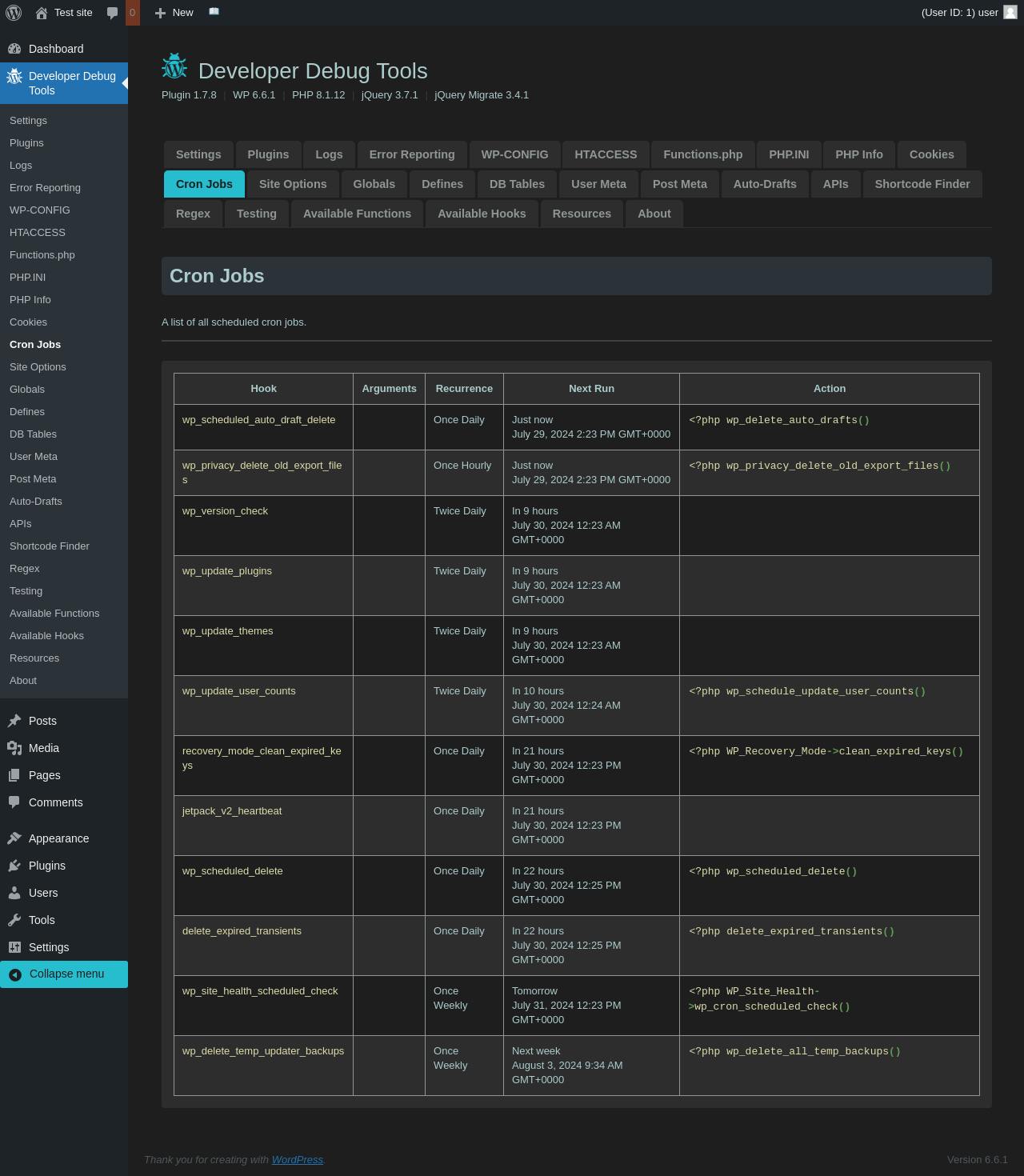Image resolution: width=1024 pixels, height=1176 pixels.
Task: Collapse the admin sidebar menu
Action: [x=66, y=974]
